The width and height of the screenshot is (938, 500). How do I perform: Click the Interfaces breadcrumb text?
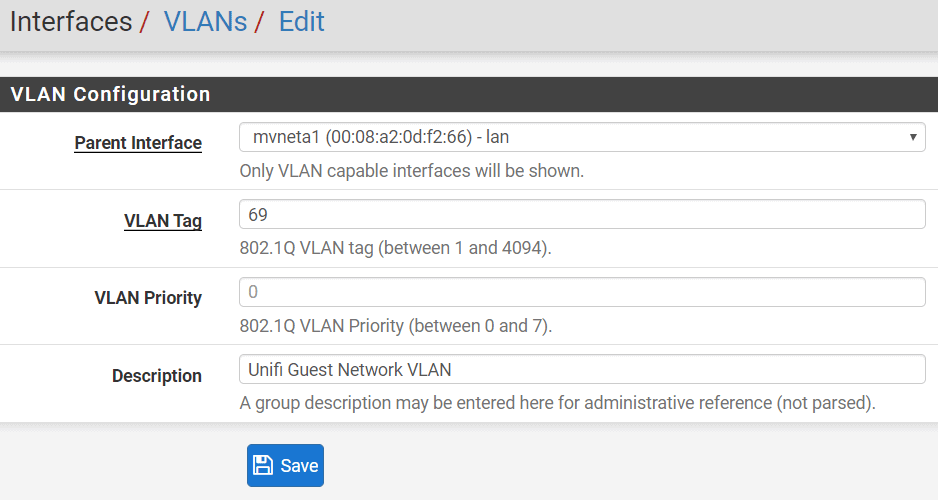[71, 22]
